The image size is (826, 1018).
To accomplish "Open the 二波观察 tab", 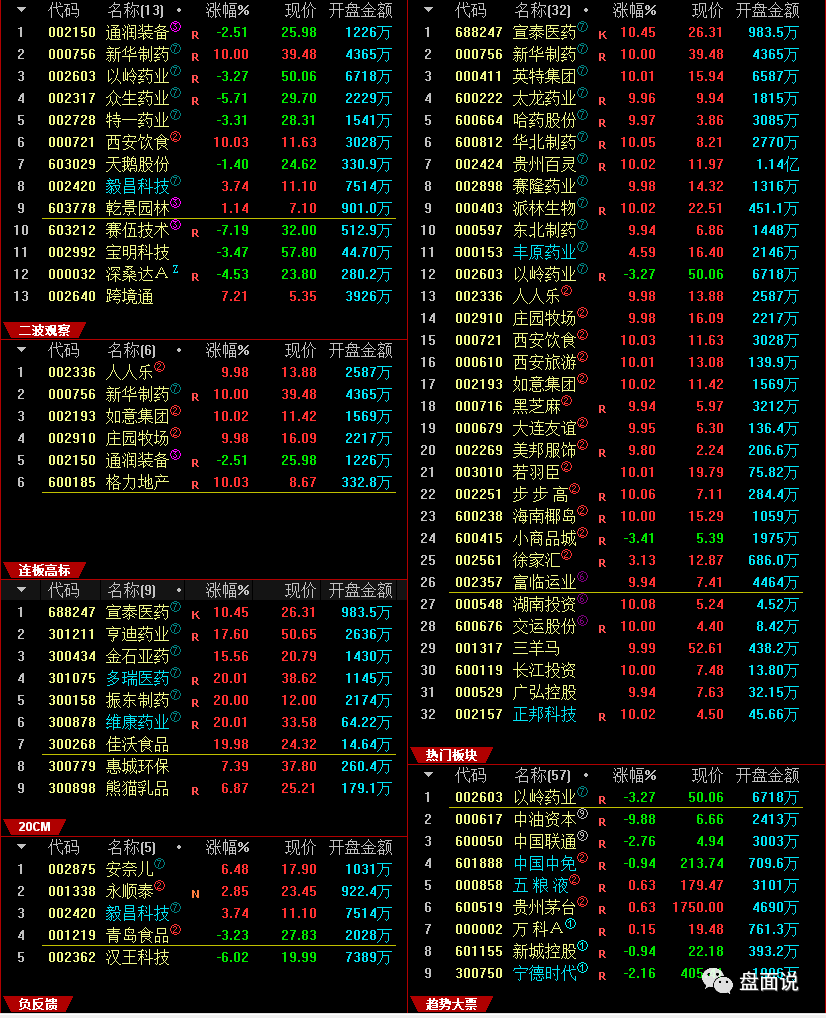I will pos(44,330).
